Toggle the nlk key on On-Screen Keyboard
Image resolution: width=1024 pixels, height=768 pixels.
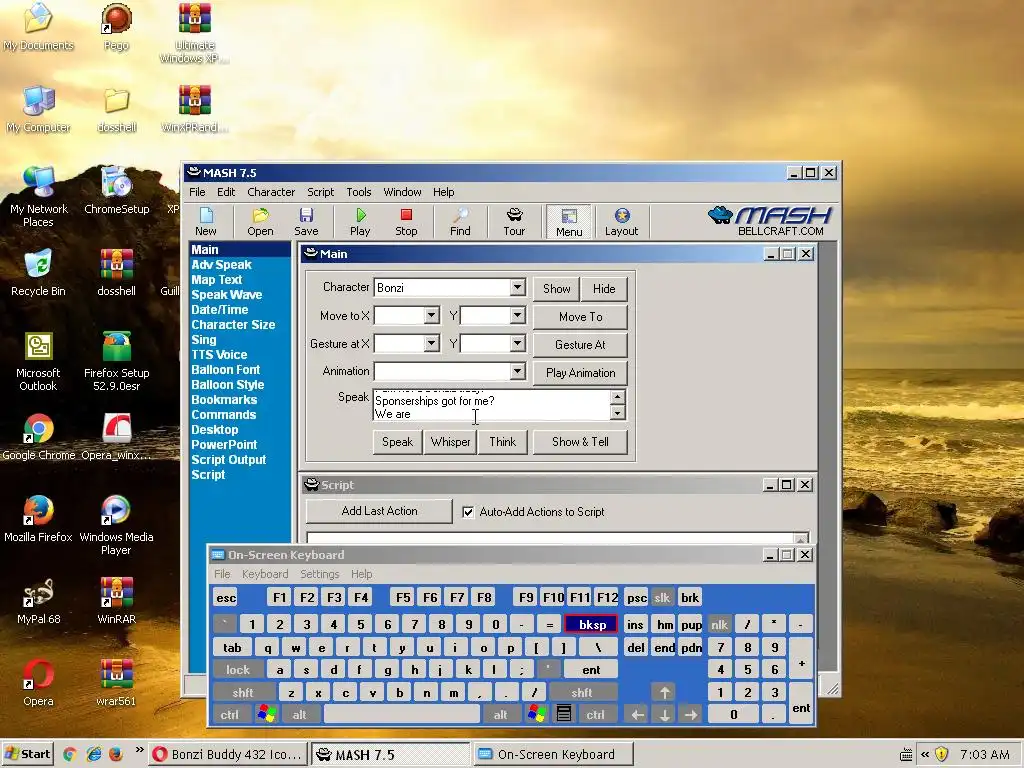point(719,624)
